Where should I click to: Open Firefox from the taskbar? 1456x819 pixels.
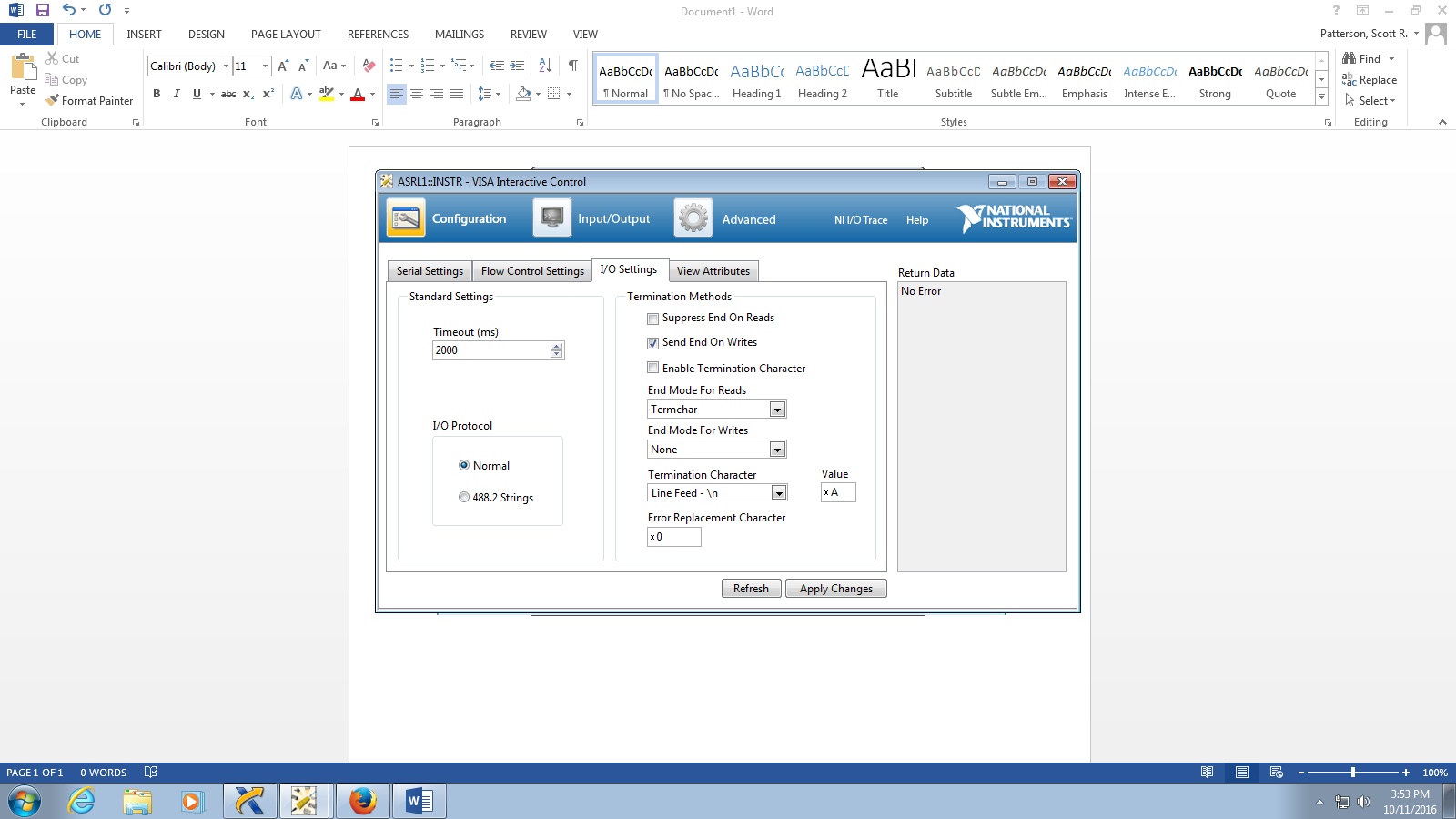(x=363, y=802)
